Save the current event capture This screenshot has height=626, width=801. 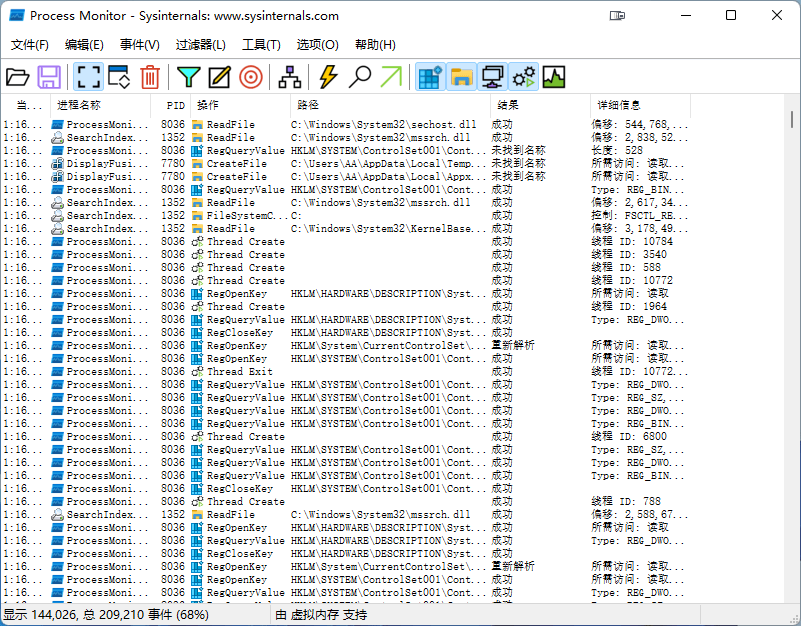coord(53,76)
